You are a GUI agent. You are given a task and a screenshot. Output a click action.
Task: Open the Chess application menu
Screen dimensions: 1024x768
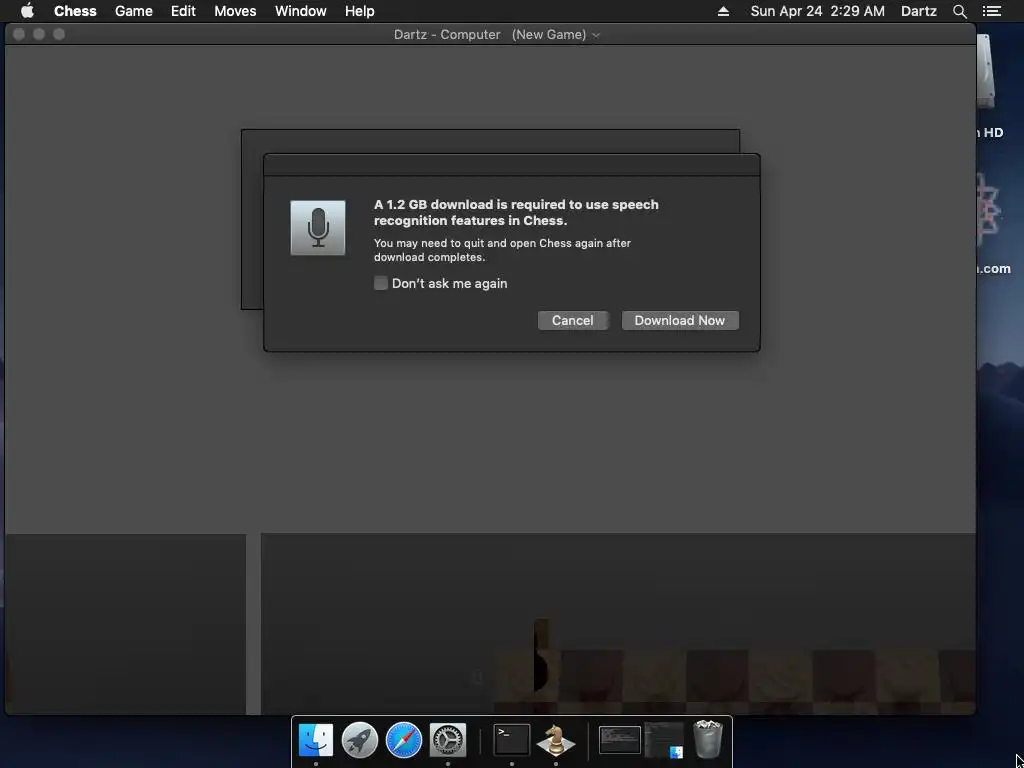[x=75, y=11]
